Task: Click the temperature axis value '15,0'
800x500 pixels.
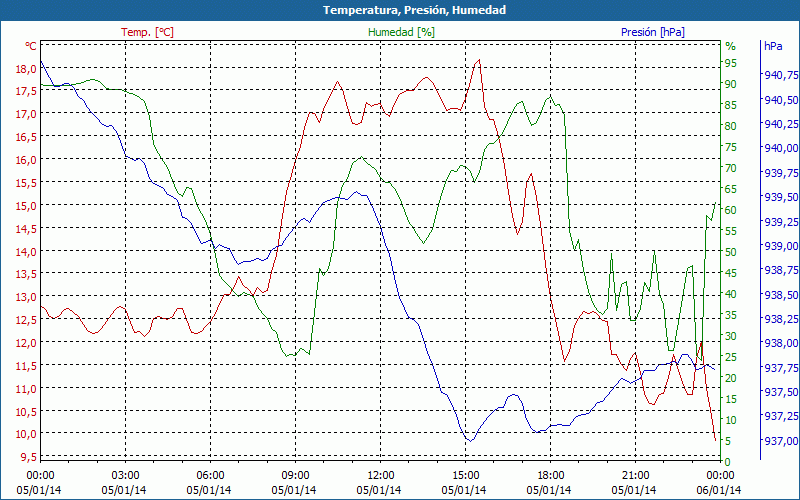Action: pos(27,206)
